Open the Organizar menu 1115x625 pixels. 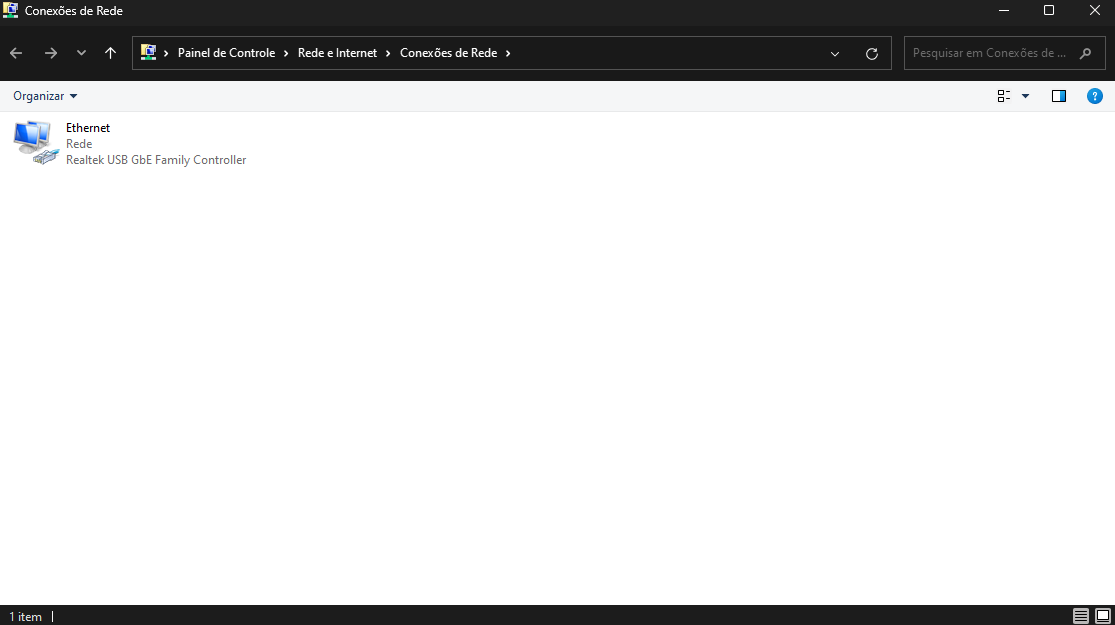[x=45, y=96]
